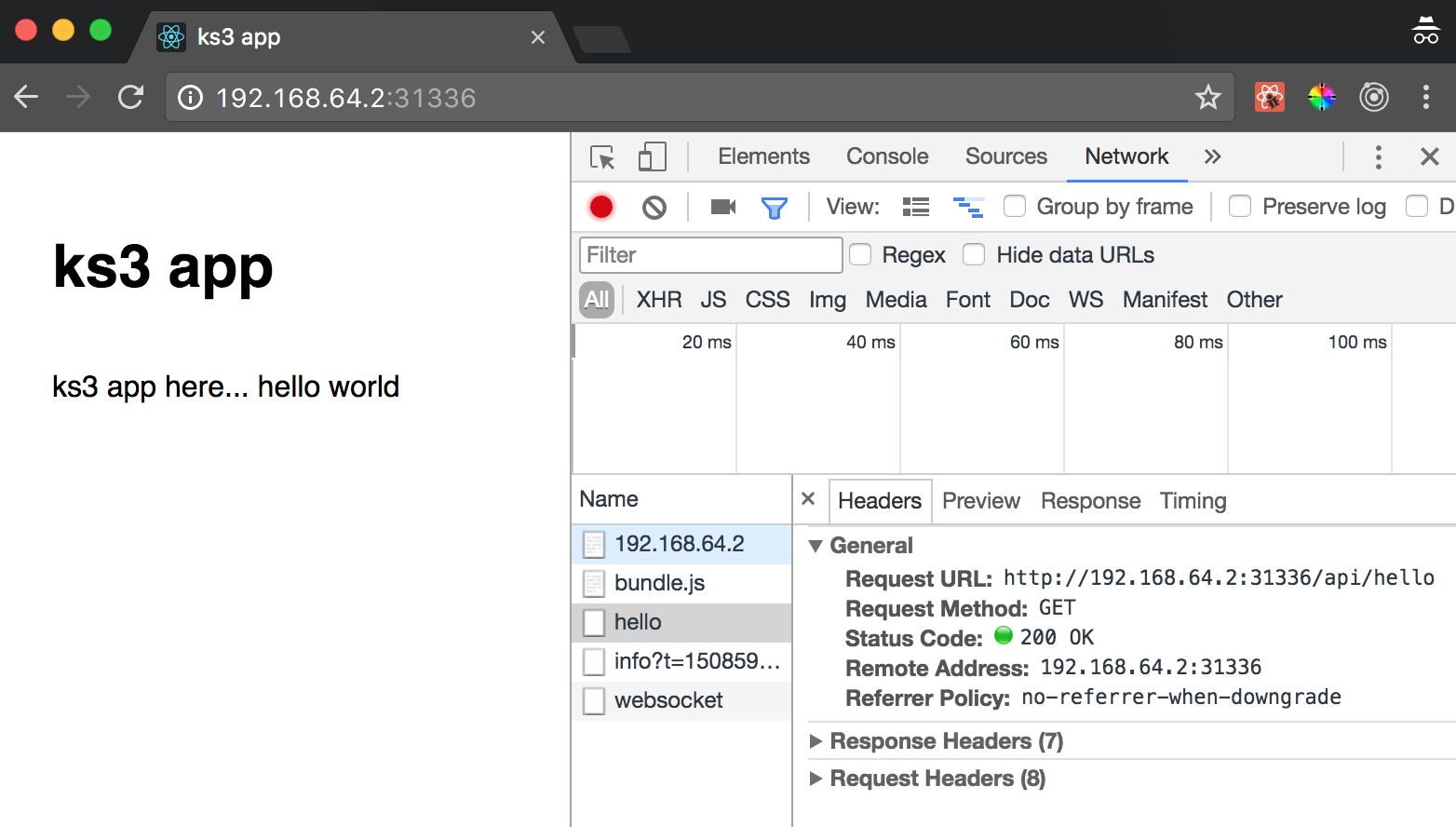
Task: Click the network Filter text field
Action: point(711,255)
